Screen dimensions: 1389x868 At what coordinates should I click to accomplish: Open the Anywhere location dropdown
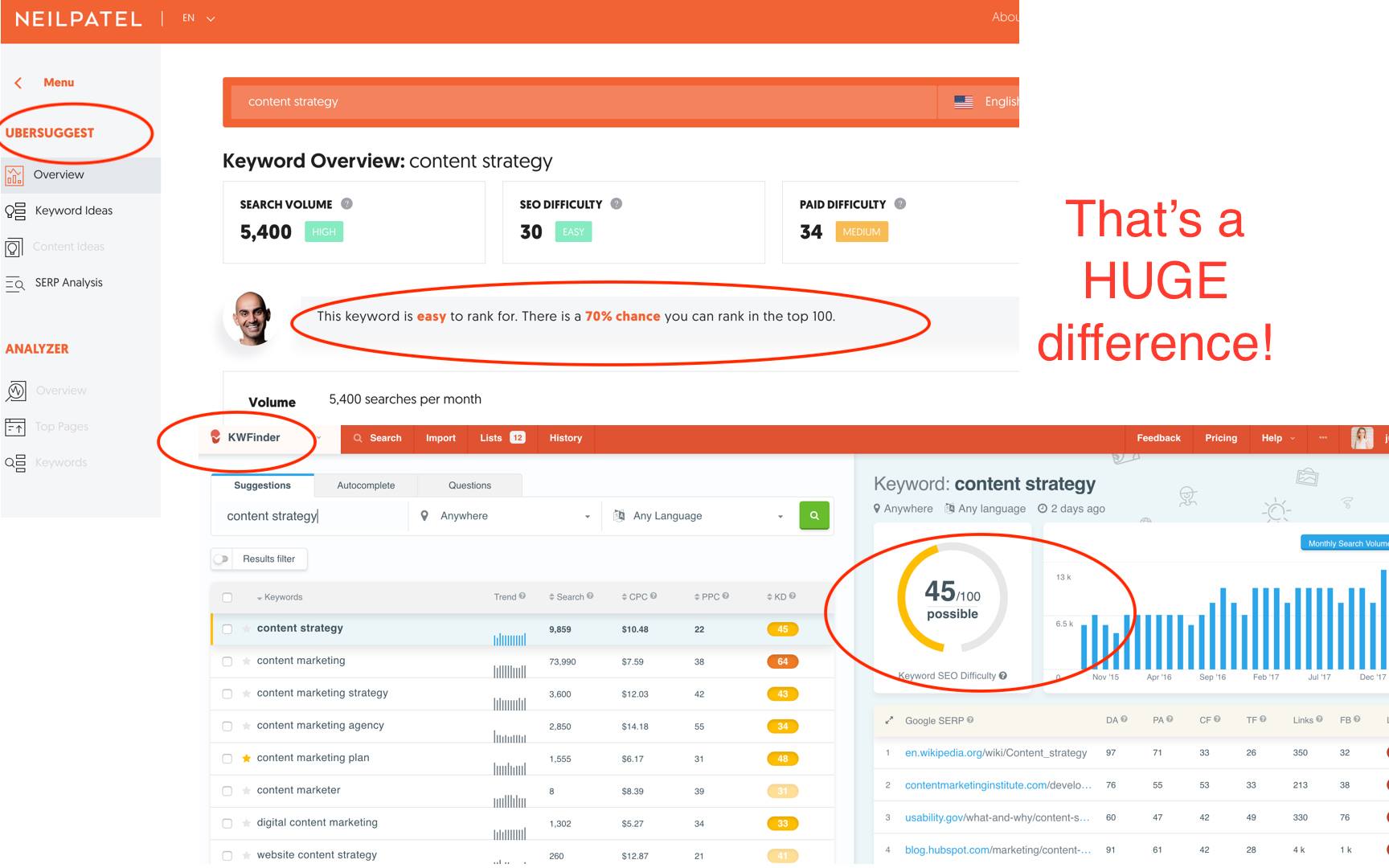coord(505,516)
